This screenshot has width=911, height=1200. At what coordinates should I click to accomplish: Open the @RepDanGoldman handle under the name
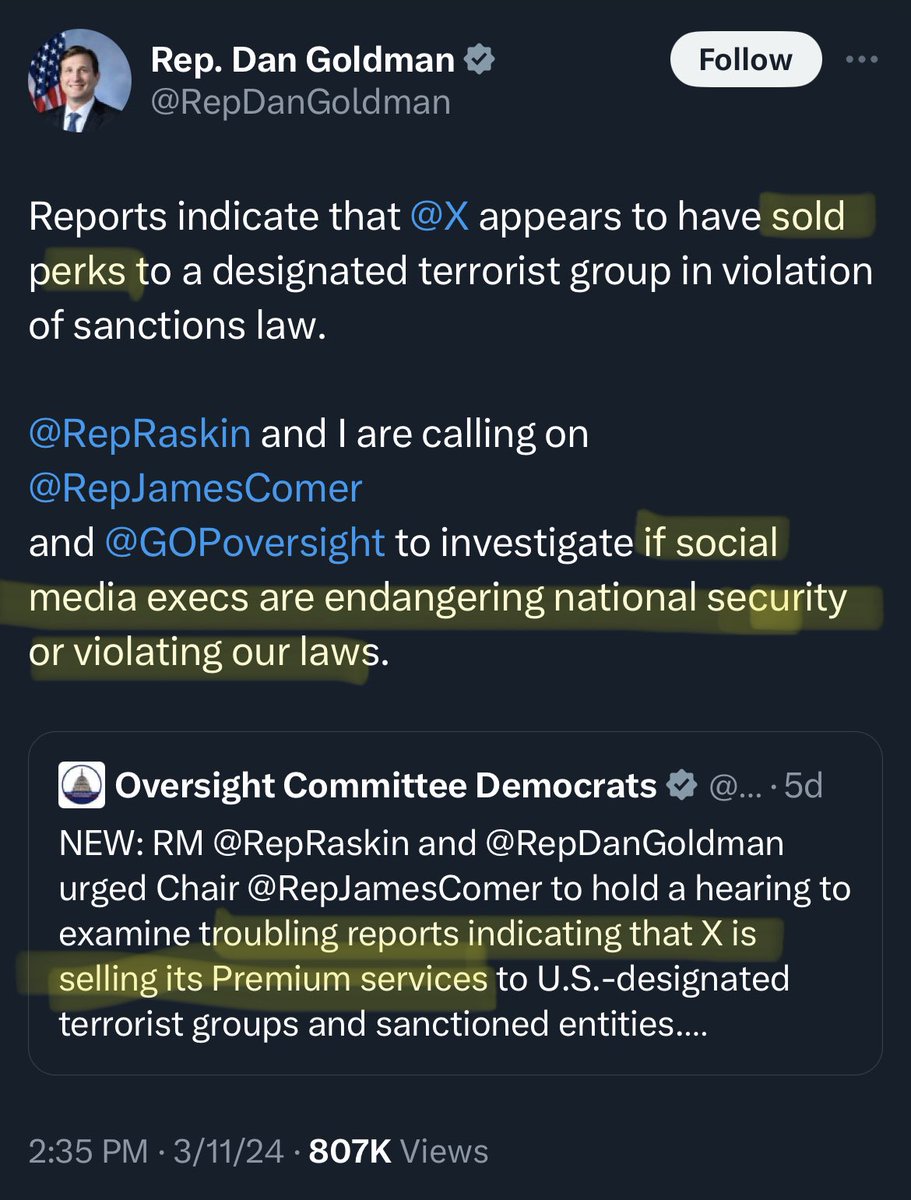[x=300, y=102]
